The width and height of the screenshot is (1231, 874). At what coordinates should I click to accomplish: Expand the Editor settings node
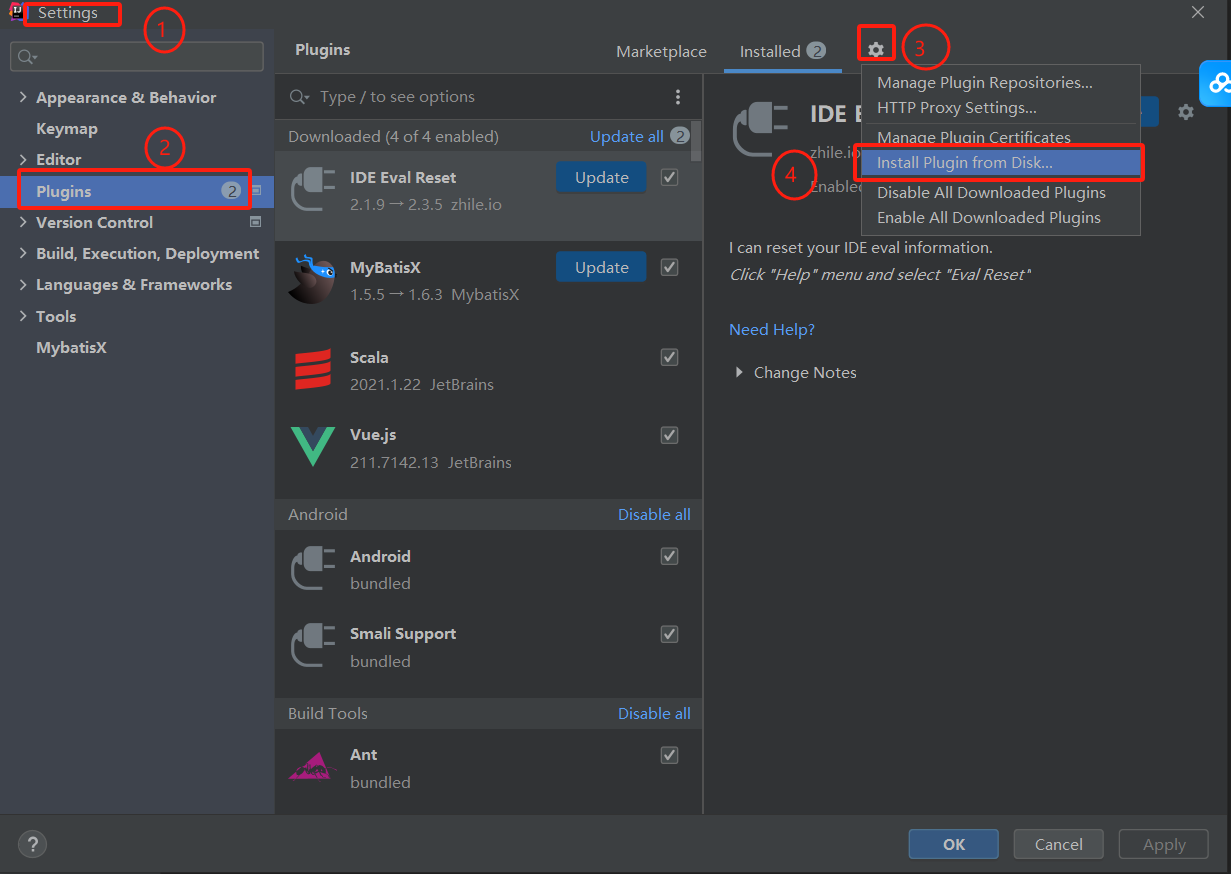(23, 159)
